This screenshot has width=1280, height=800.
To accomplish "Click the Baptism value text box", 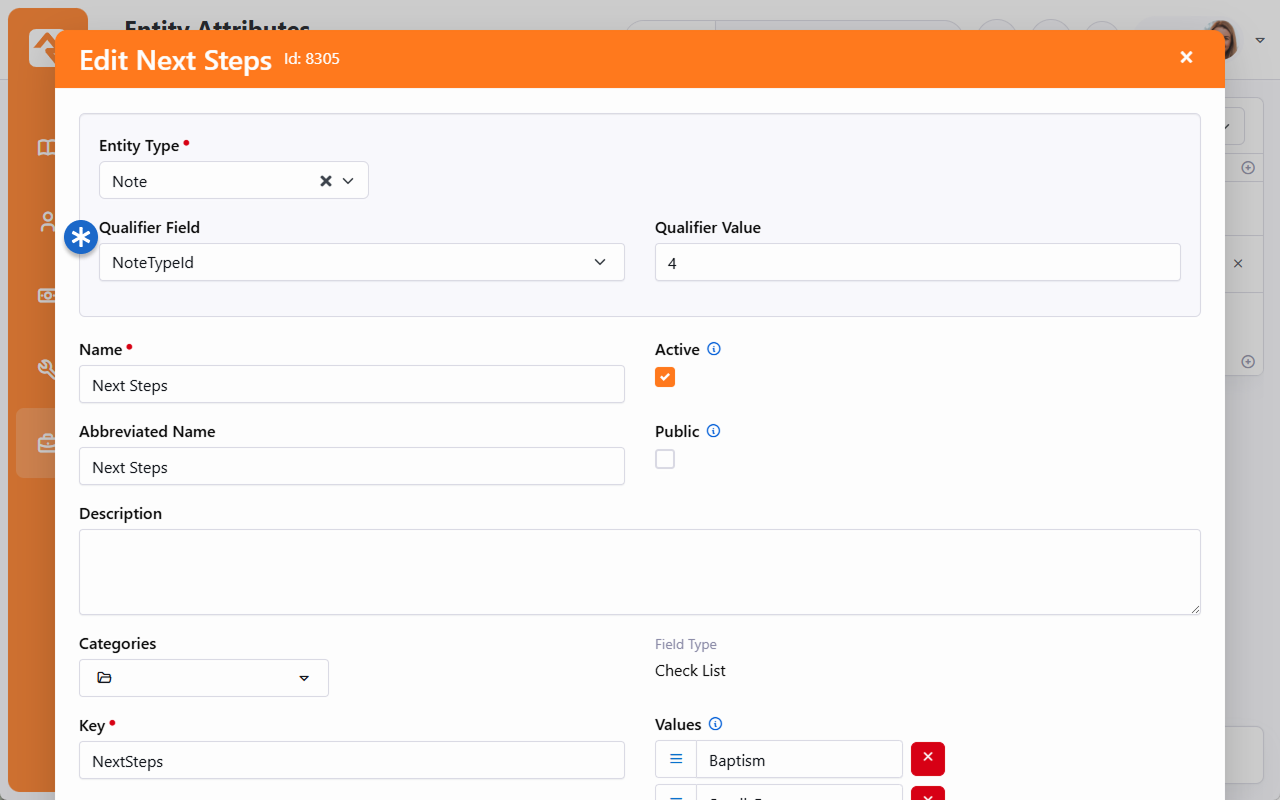I will point(798,760).
